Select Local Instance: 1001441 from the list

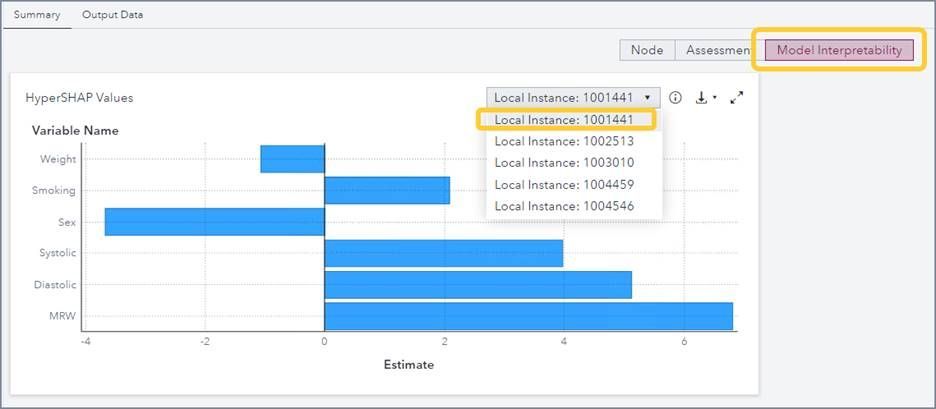565,120
